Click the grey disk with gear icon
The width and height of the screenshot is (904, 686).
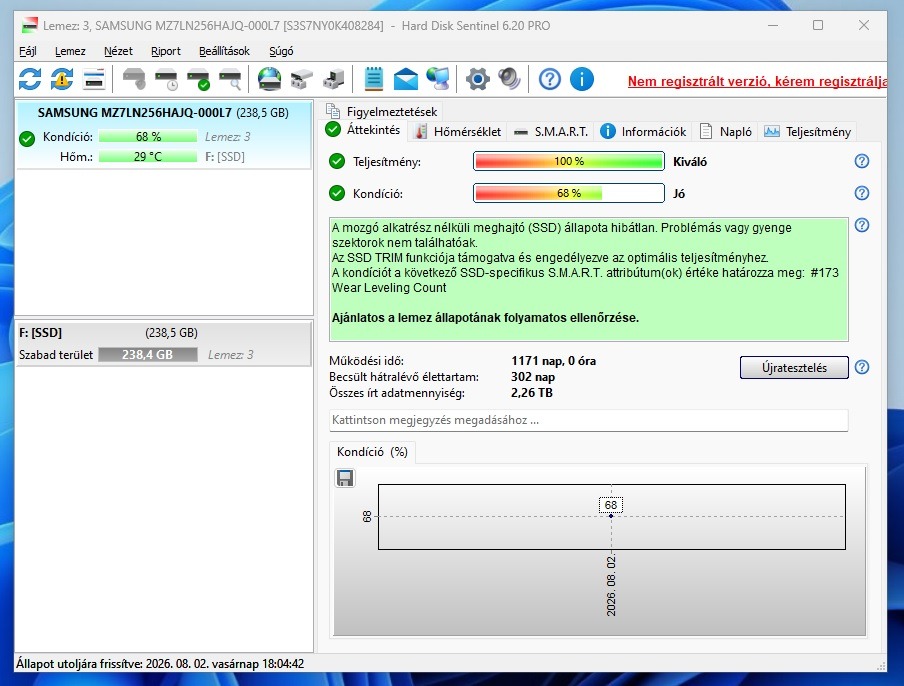[134, 80]
